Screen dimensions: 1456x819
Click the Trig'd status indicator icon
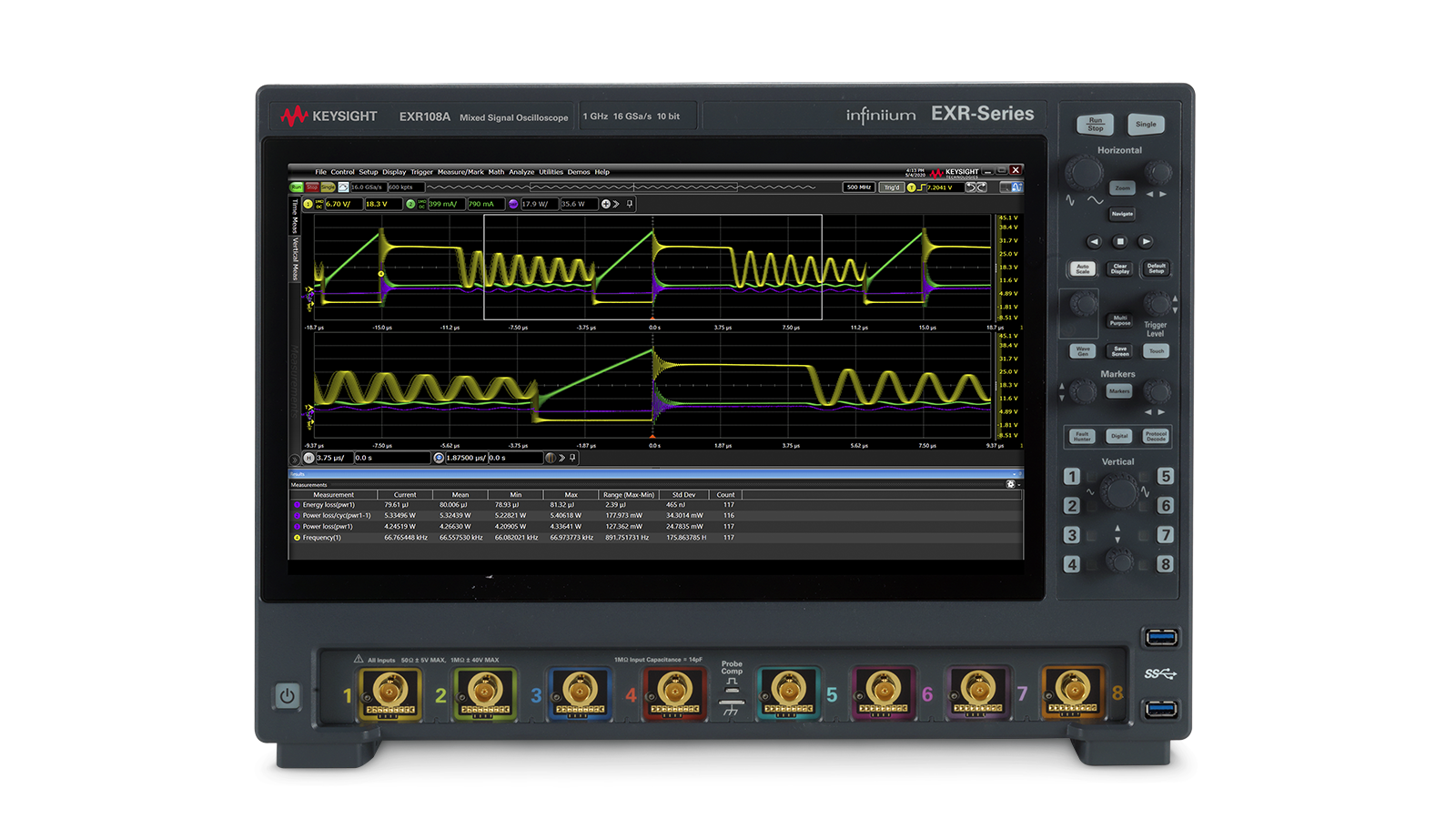tap(892, 186)
